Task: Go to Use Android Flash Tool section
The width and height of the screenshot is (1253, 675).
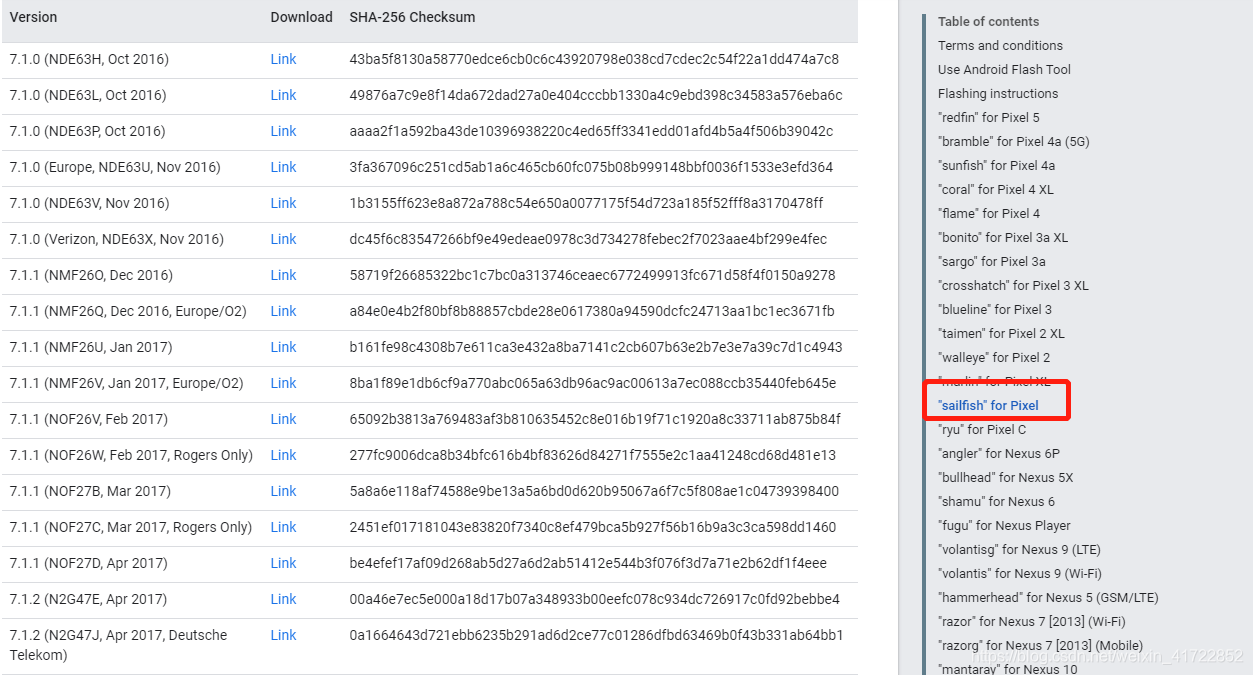Action: 1004,69
